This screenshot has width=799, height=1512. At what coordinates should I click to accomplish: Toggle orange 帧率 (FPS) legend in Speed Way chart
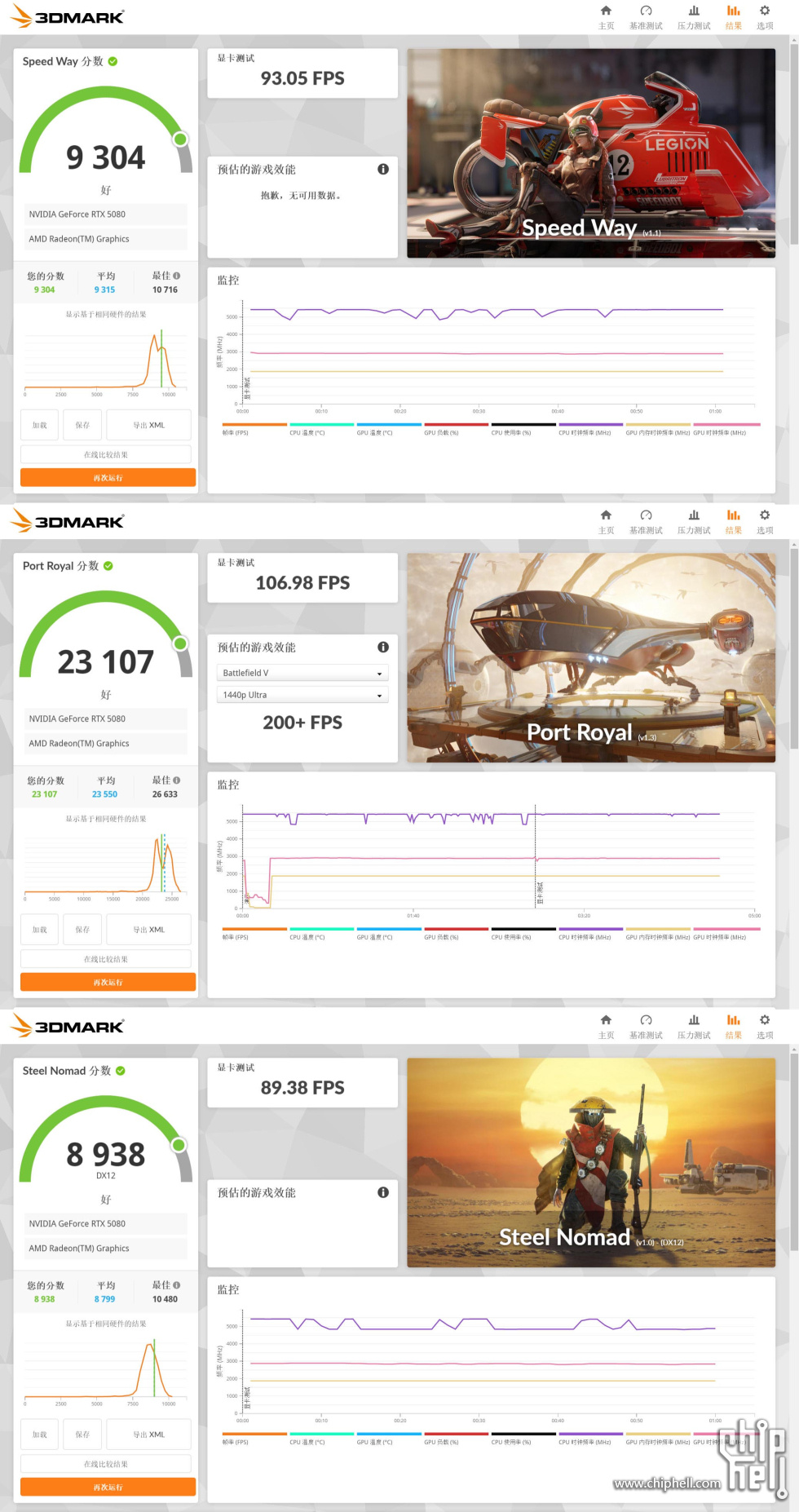coord(254,429)
